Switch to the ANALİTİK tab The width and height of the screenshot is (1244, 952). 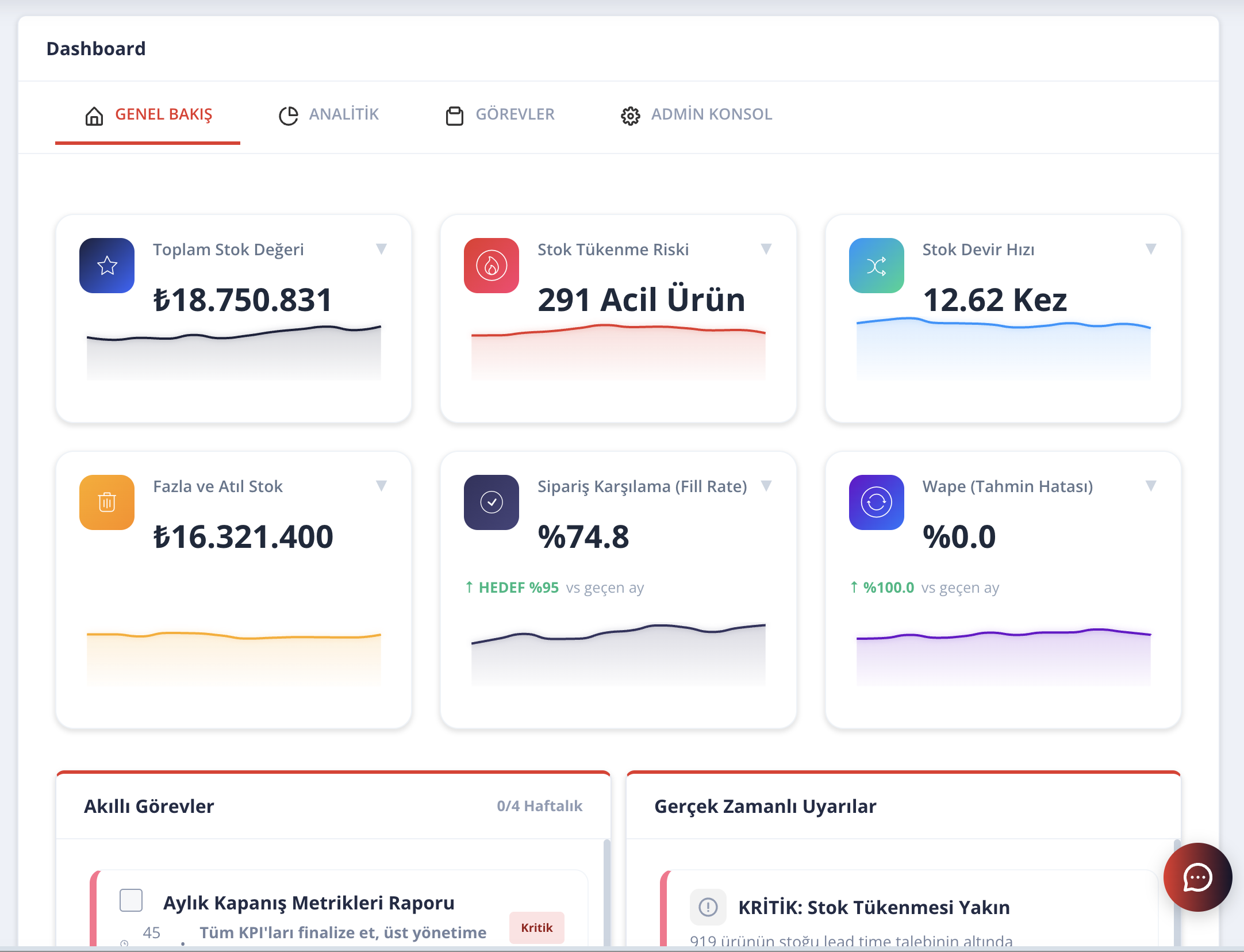pyautogui.click(x=329, y=114)
